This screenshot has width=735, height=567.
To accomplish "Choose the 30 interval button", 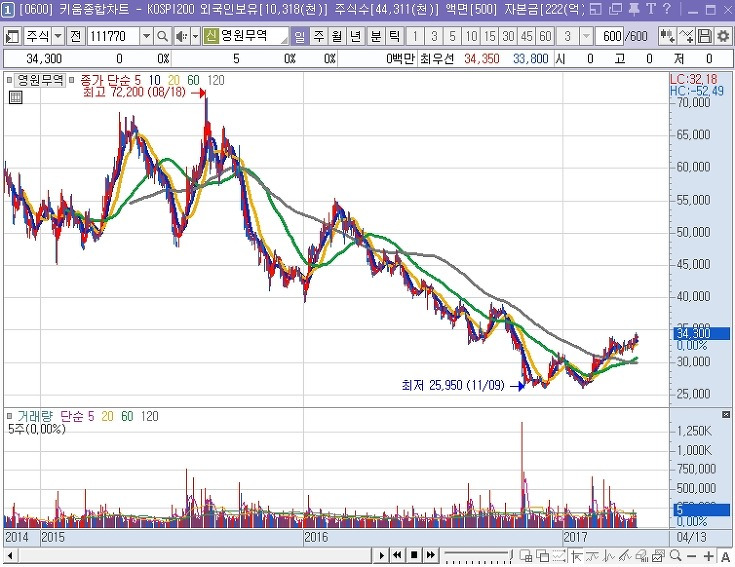I will click(x=508, y=36).
